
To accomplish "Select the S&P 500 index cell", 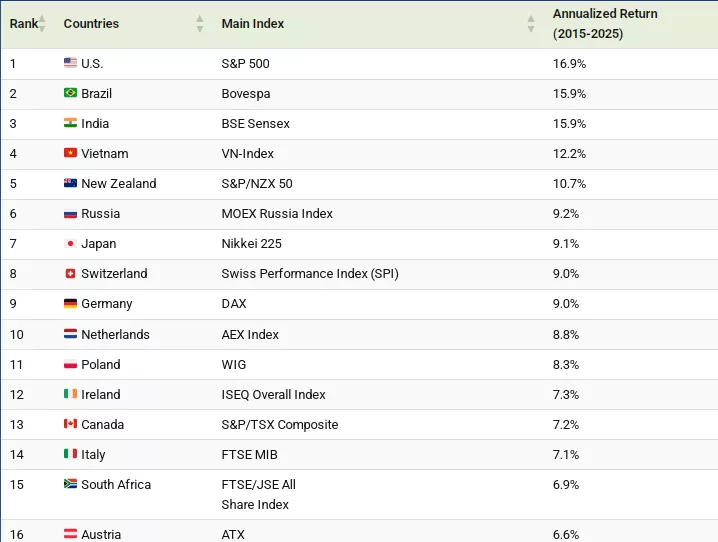I will [245, 63].
